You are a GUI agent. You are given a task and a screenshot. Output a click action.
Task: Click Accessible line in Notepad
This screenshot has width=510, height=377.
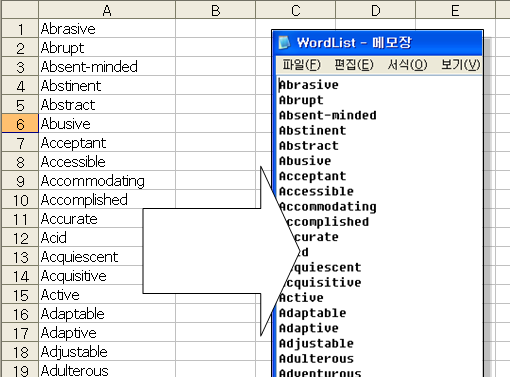(316, 191)
